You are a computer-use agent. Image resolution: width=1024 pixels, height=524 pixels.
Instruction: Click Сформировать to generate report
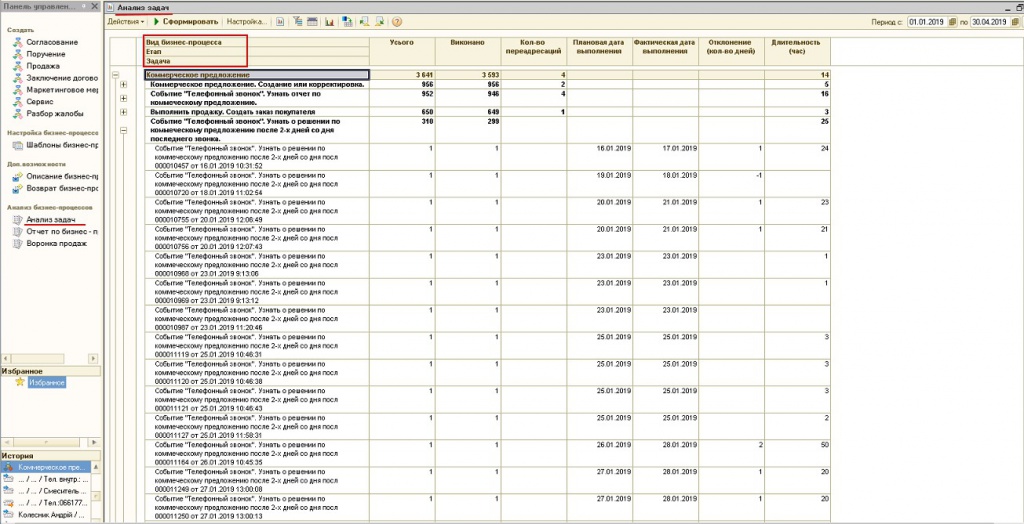186,22
